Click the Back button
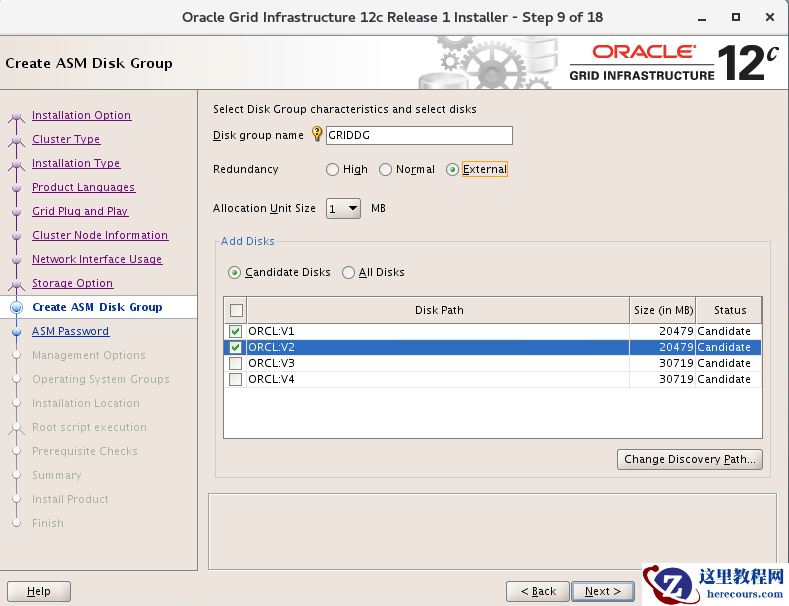789x606 pixels. (537, 591)
